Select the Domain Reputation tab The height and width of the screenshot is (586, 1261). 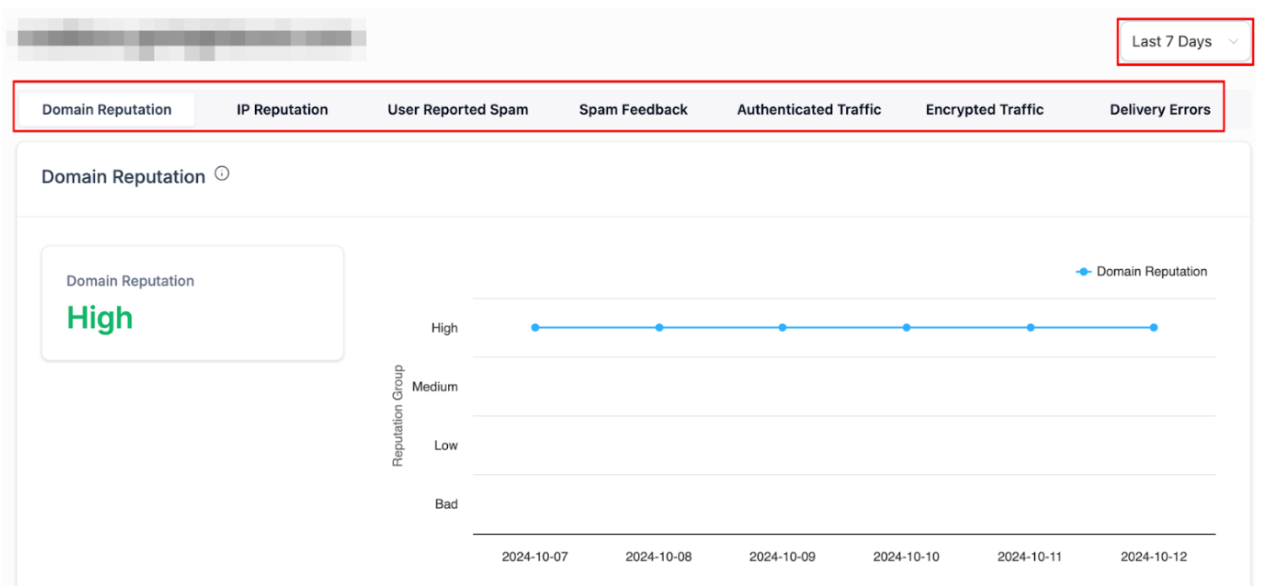click(107, 110)
